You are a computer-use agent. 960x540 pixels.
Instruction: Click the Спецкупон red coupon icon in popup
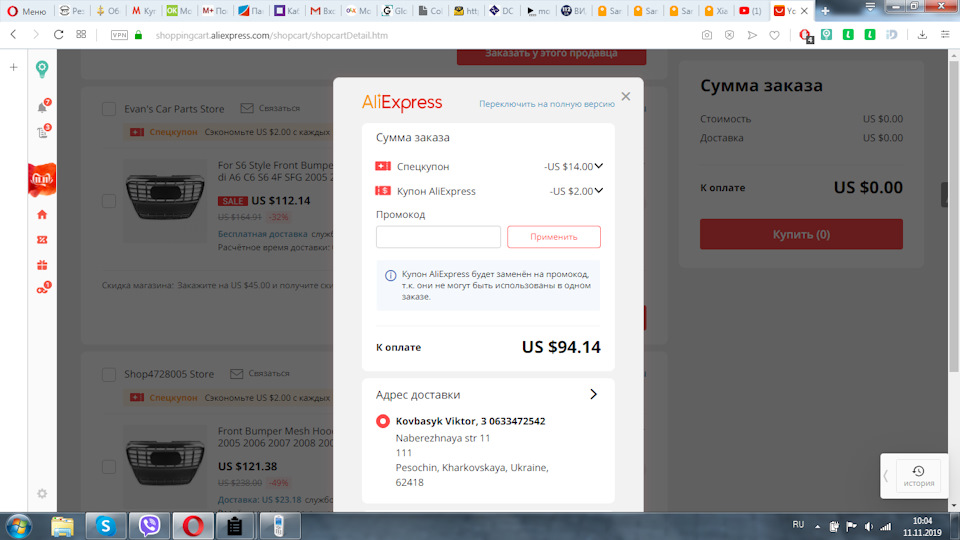383,166
